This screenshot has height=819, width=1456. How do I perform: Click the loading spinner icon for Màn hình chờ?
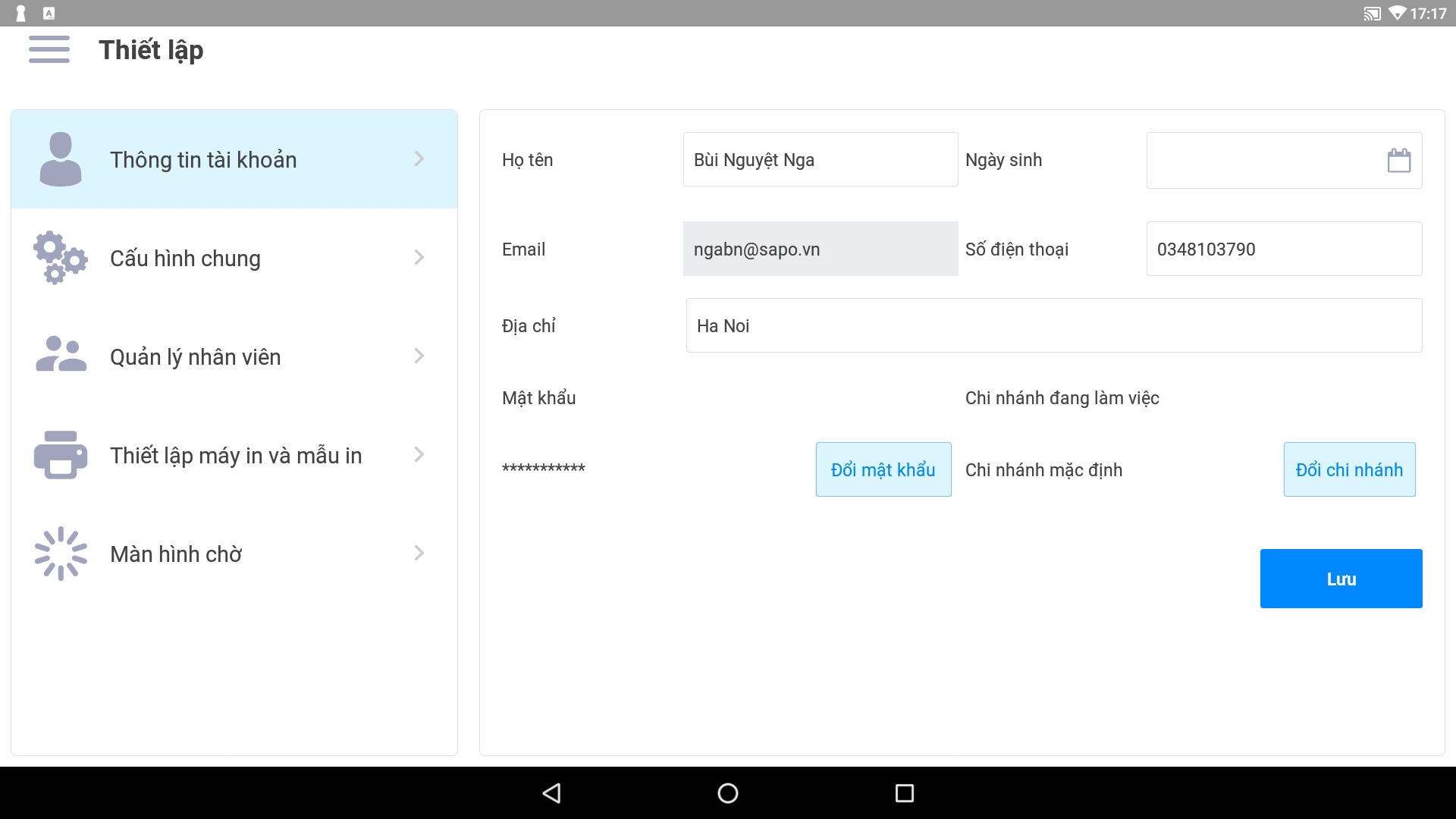(x=61, y=554)
